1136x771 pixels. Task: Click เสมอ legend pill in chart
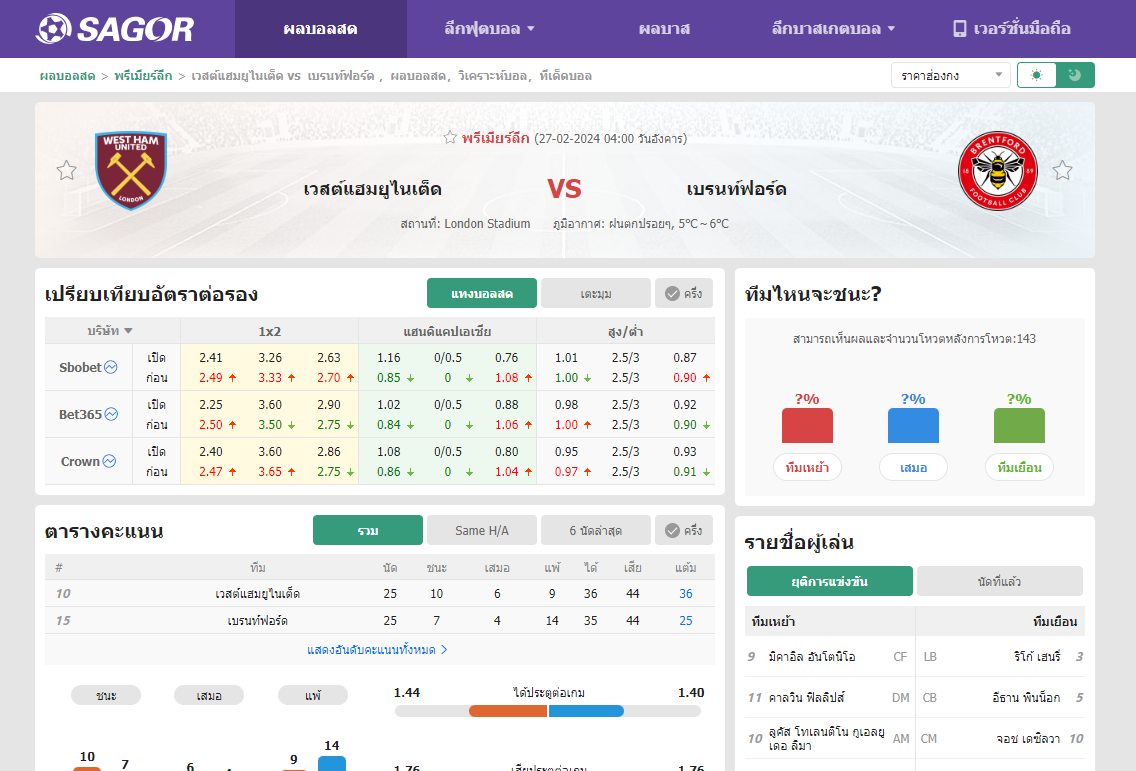[209, 696]
